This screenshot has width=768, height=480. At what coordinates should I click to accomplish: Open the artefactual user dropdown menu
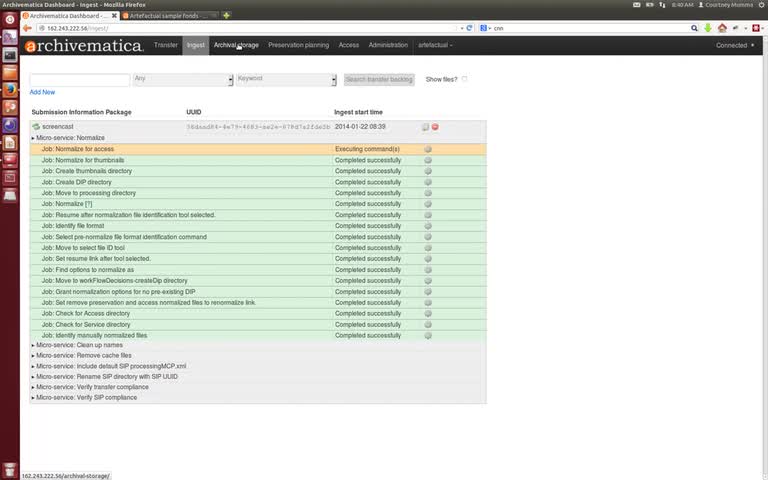point(435,45)
